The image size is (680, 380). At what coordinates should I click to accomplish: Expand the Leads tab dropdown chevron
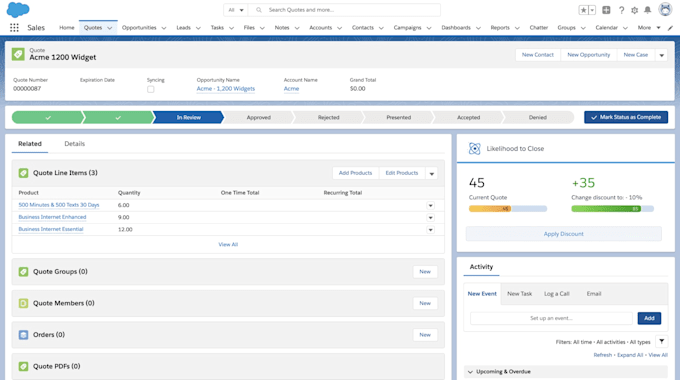point(198,28)
